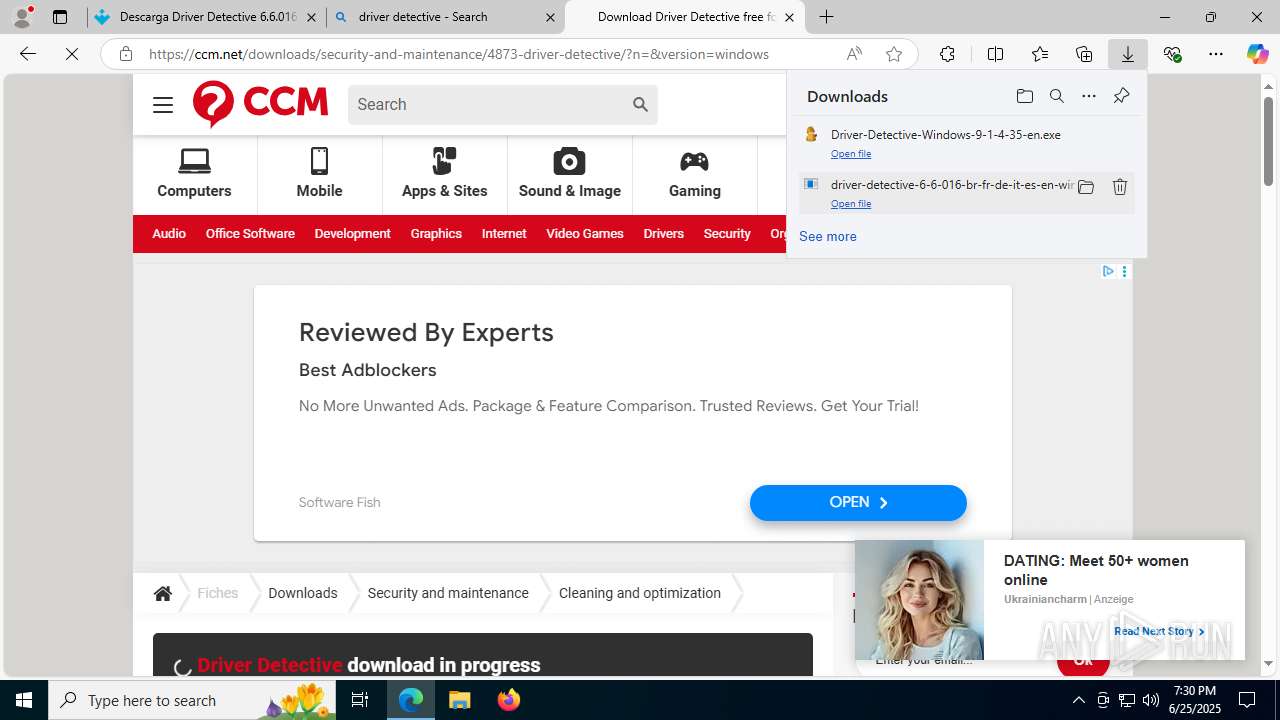Select Video Games in the red menu
Screen dimensions: 1280x720
pos(585,233)
